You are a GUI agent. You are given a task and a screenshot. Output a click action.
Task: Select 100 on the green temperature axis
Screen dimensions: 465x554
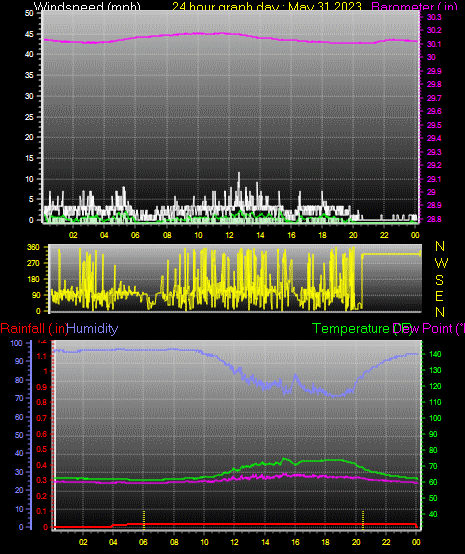pos(435,418)
